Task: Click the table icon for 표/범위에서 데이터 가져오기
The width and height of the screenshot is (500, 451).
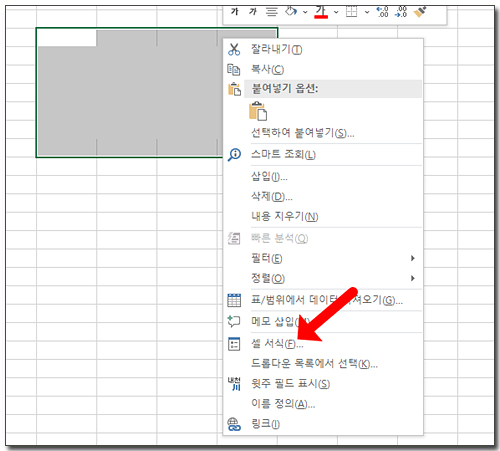Action: click(234, 300)
